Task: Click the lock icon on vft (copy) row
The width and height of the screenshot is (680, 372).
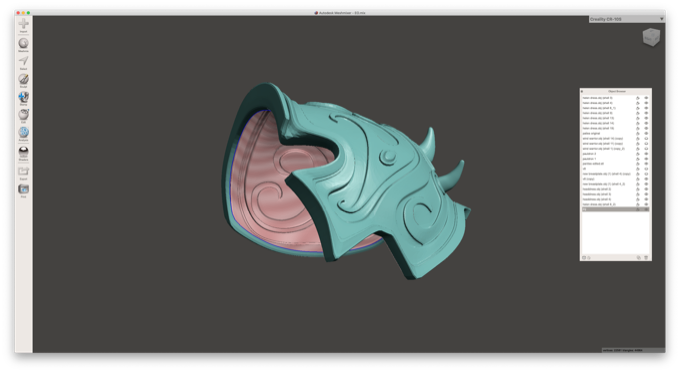Action: pyautogui.click(x=638, y=179)
